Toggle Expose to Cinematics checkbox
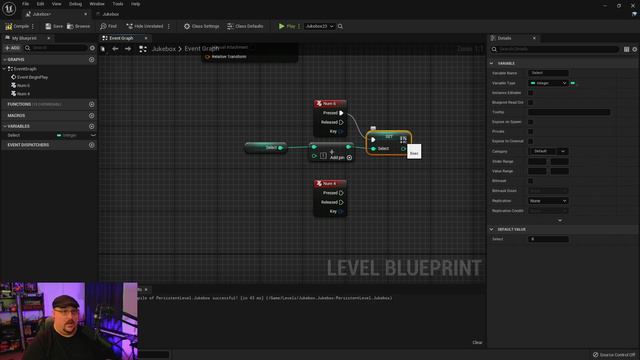Screen dimensions: 640x360 click(x=530, y=141)
